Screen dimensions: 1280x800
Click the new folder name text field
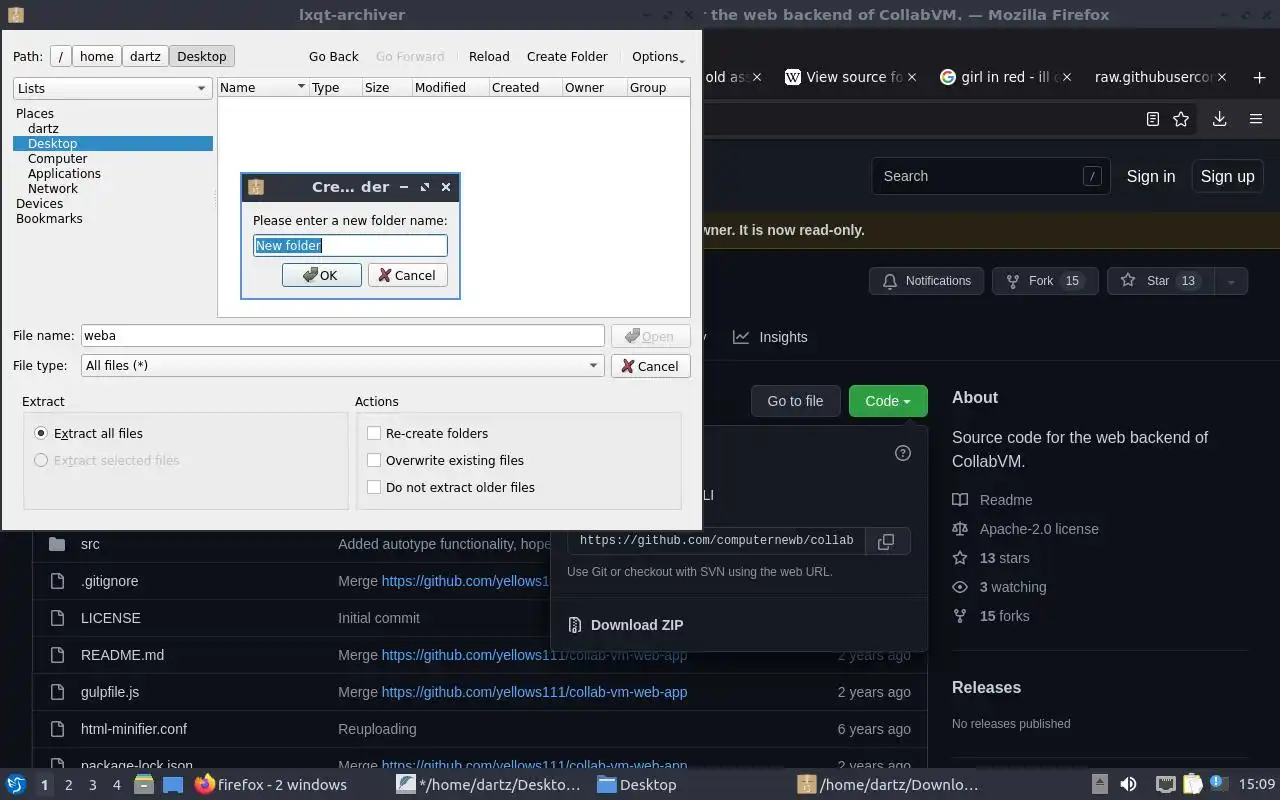tap(350, 245)
